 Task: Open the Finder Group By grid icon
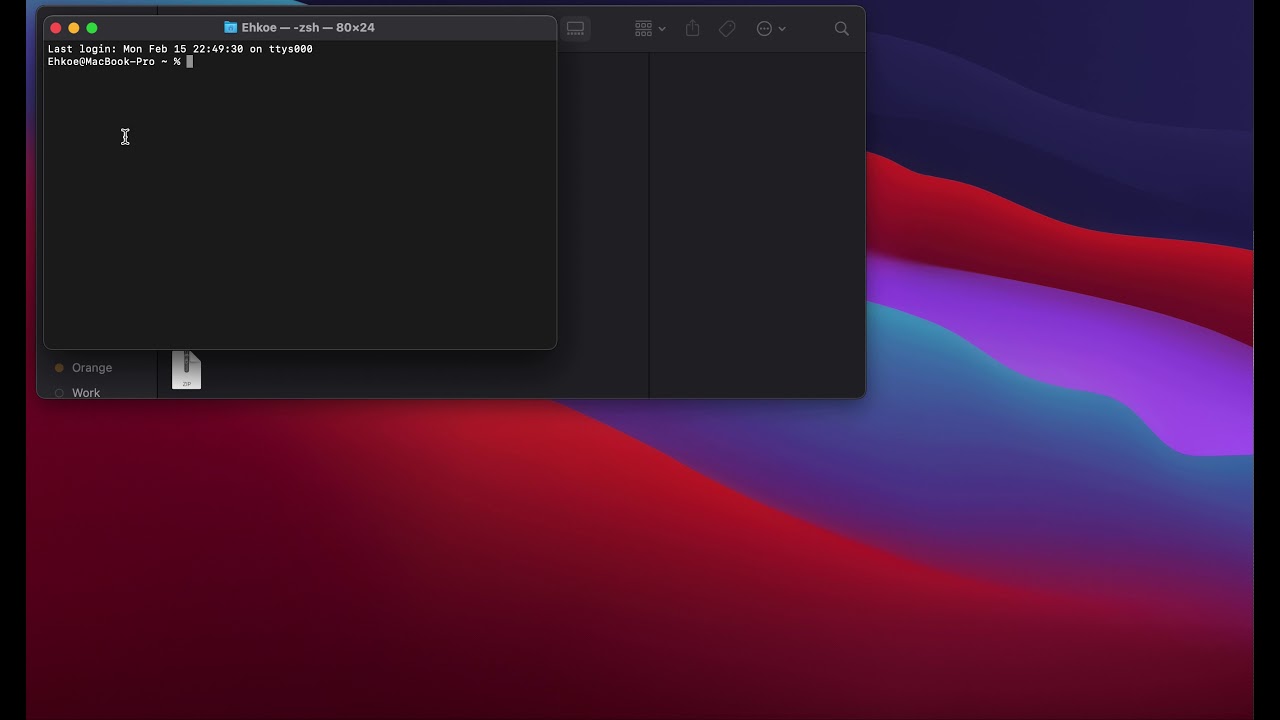point(643,29)
